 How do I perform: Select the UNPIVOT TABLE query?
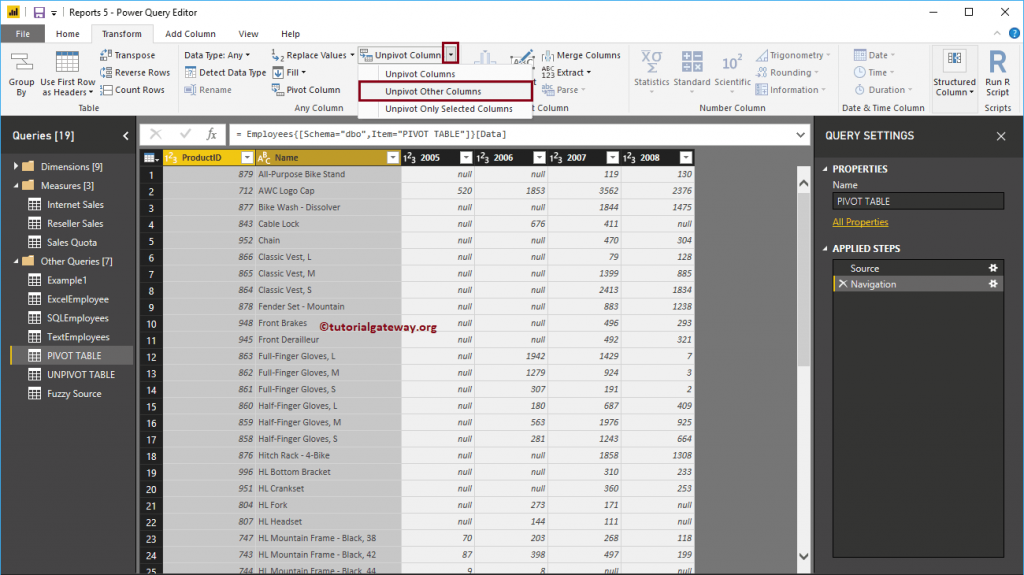(80, 374)
